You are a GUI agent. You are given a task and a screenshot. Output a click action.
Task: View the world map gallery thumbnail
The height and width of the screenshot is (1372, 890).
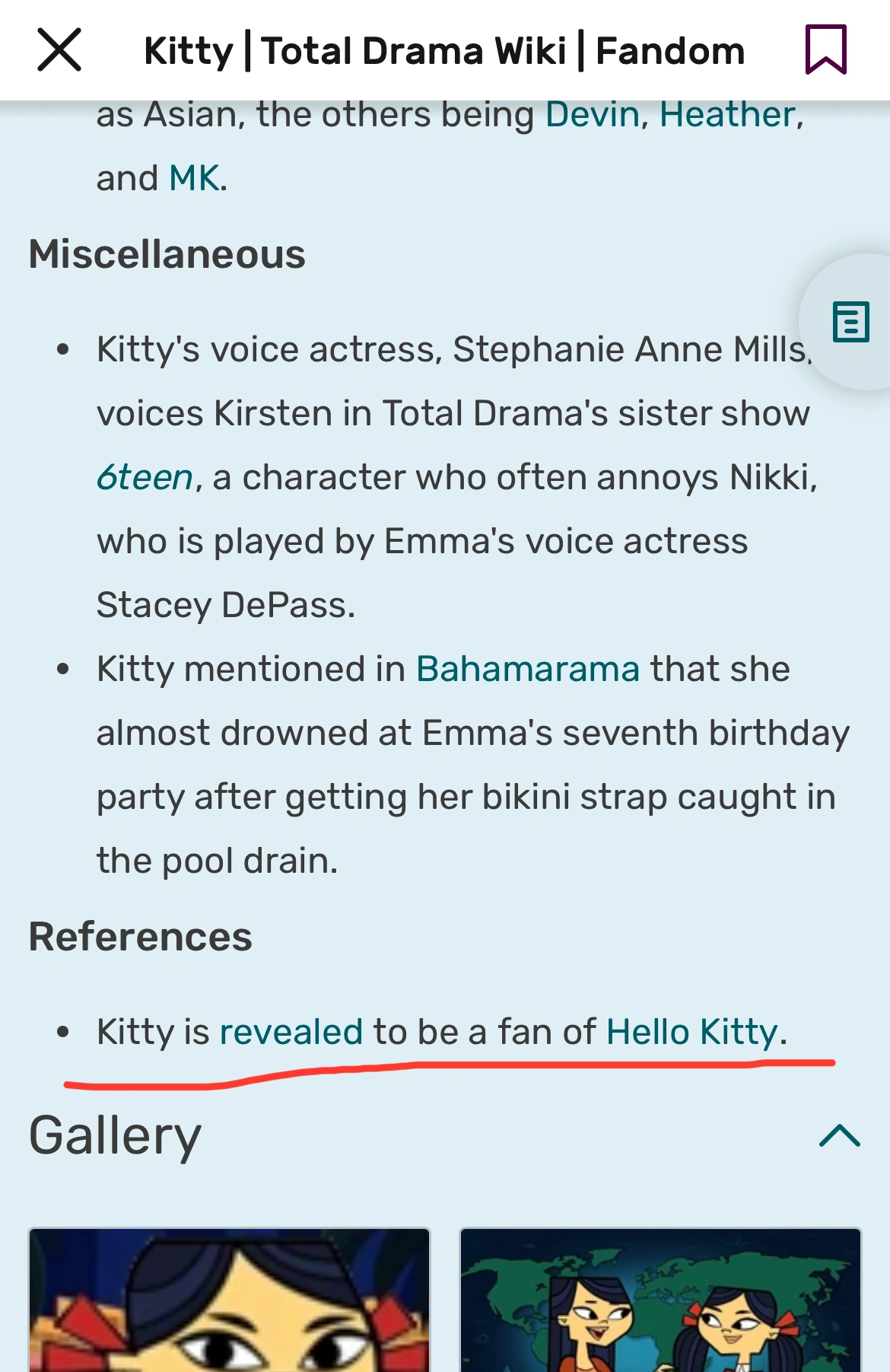coord(660,1300)
